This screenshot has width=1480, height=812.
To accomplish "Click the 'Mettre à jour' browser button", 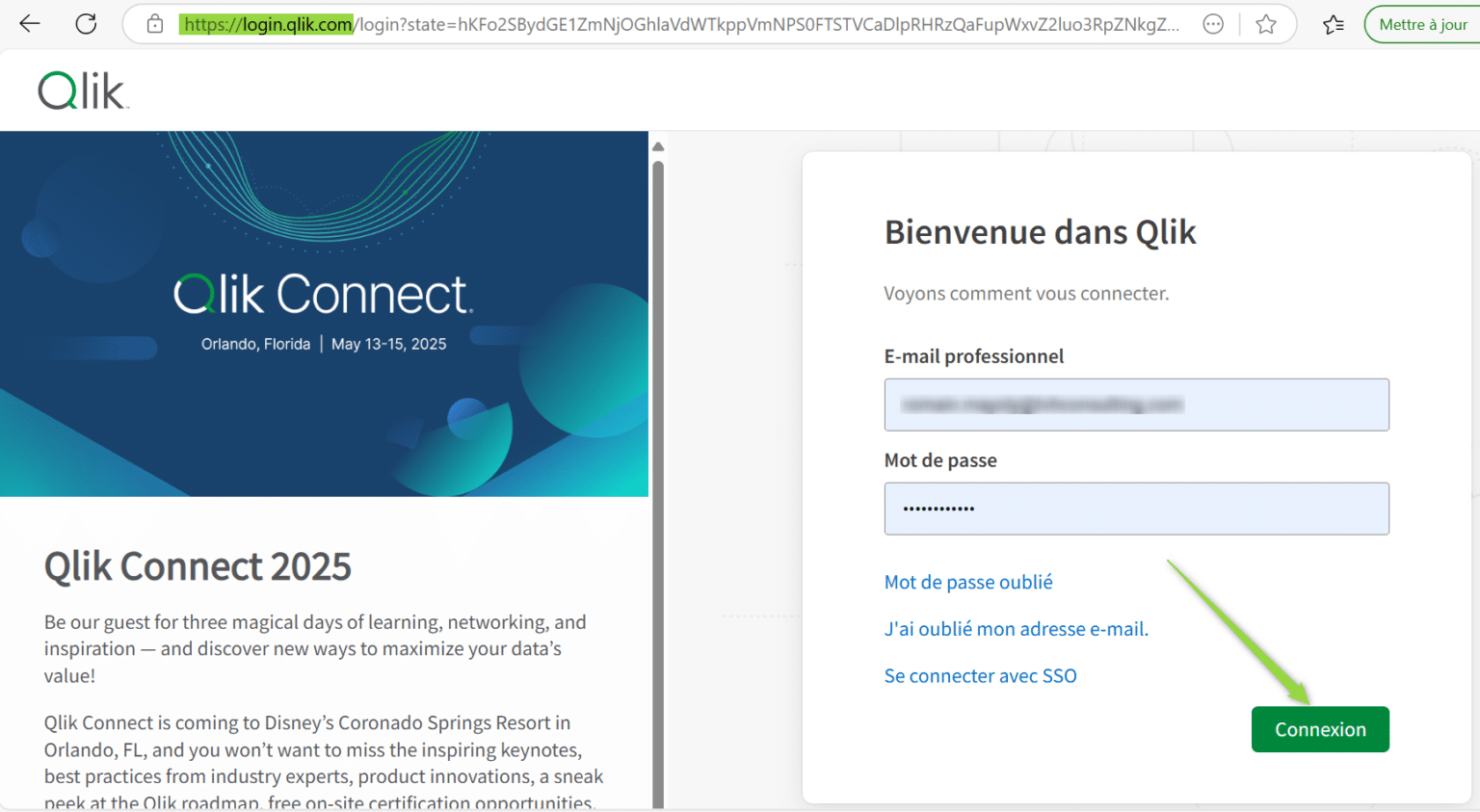I will (1424, 24).
